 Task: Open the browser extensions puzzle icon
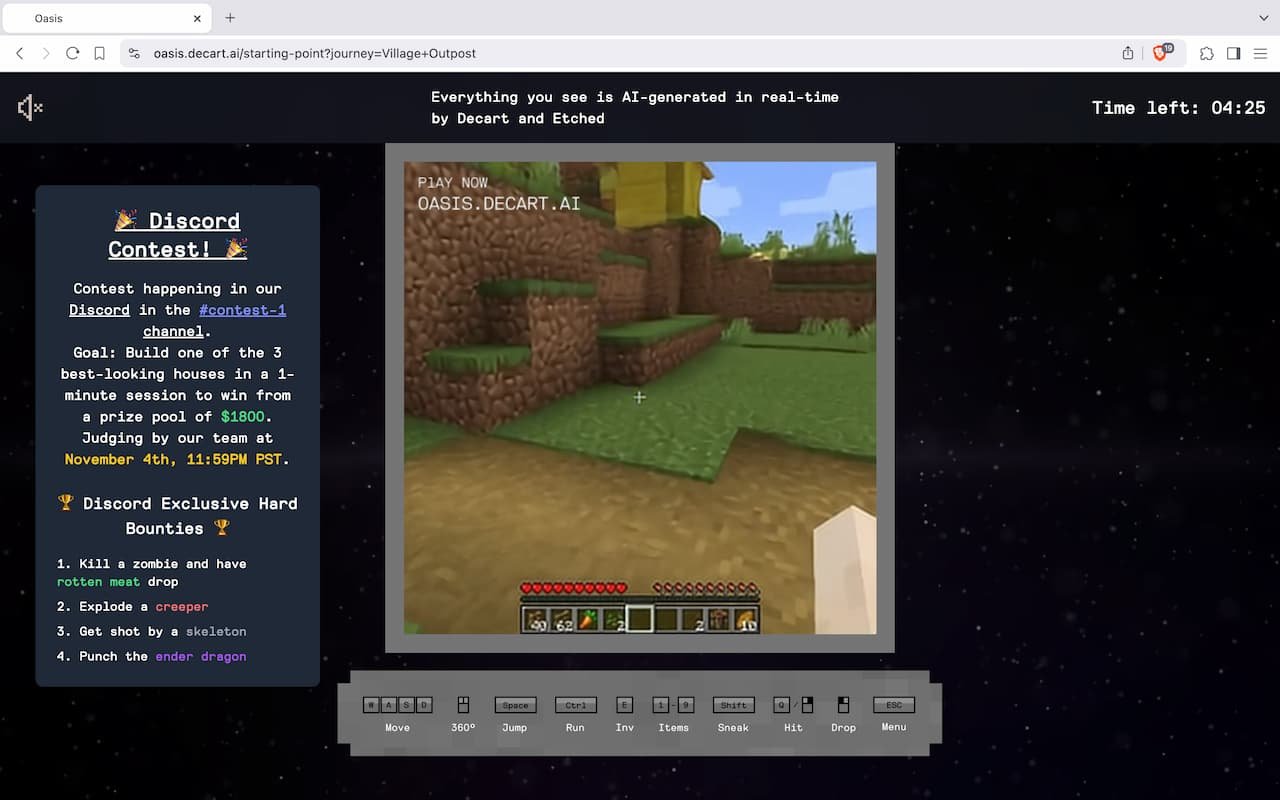coord(1206,53)
